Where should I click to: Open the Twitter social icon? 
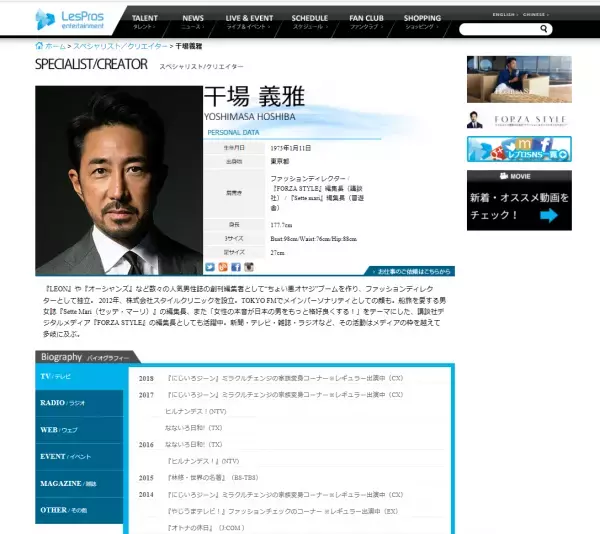click(210, 267)
